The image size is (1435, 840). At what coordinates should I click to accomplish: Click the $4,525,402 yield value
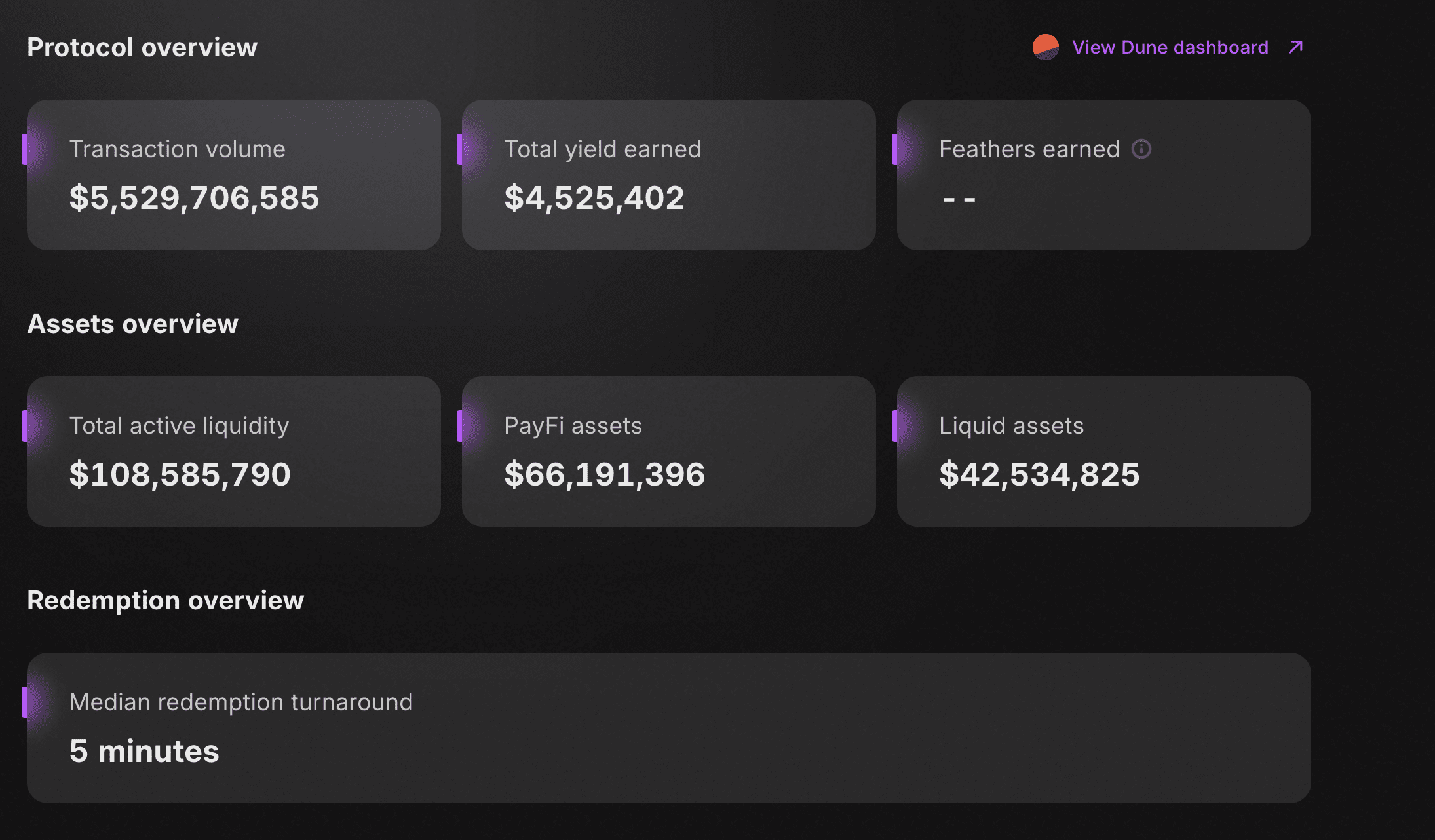pos(594,198)
